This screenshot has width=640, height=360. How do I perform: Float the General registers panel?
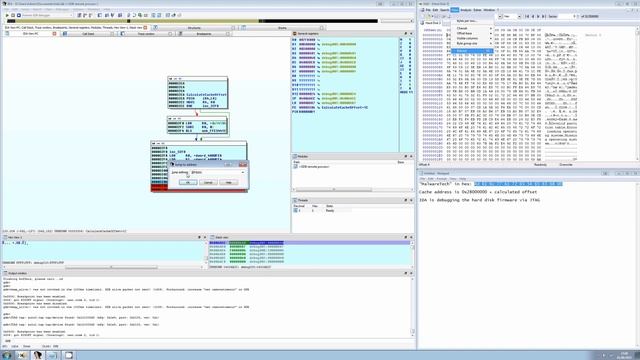pyautogui.click(x=406, y=33)
